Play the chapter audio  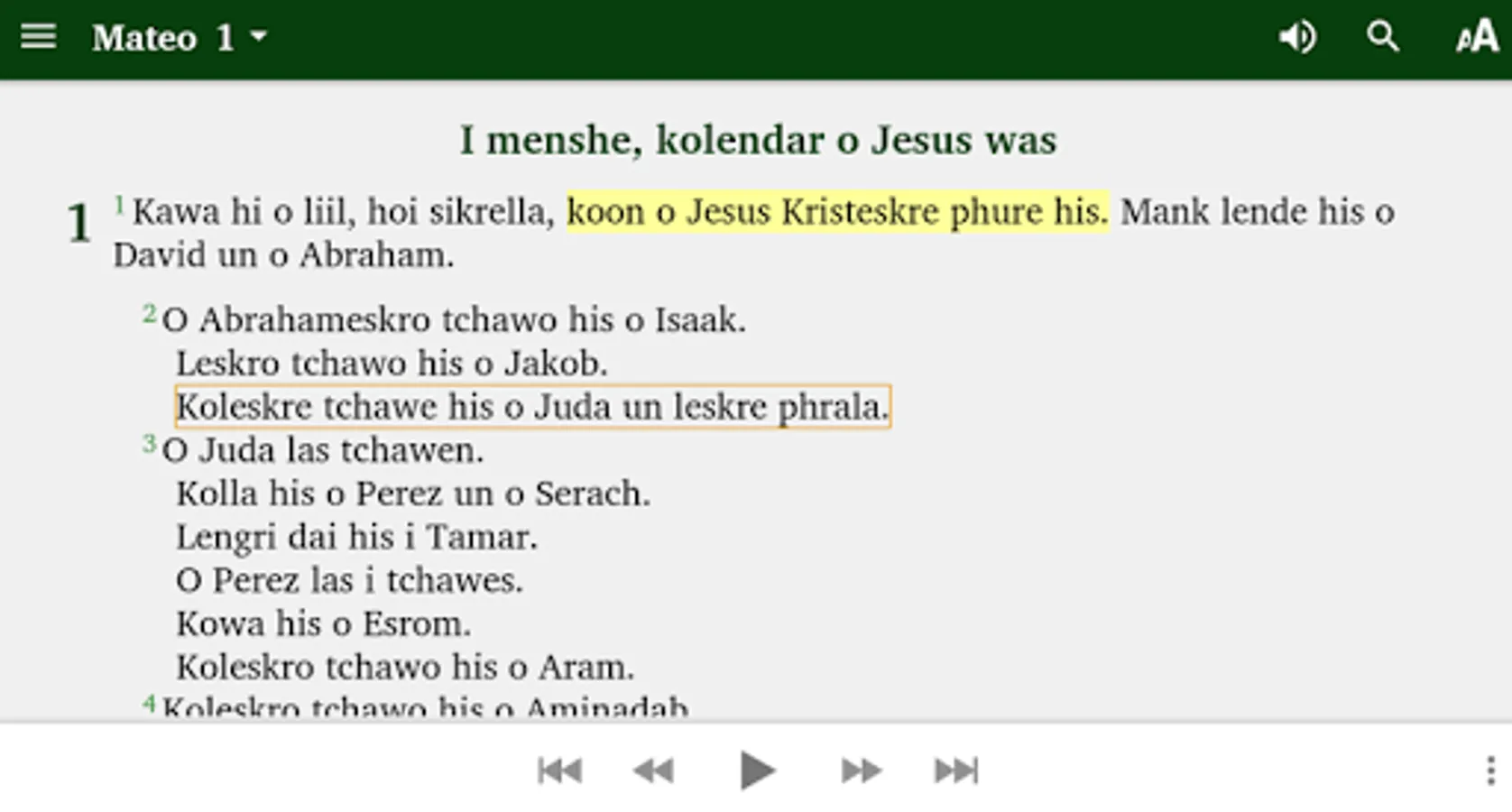[x=757, y=770]
